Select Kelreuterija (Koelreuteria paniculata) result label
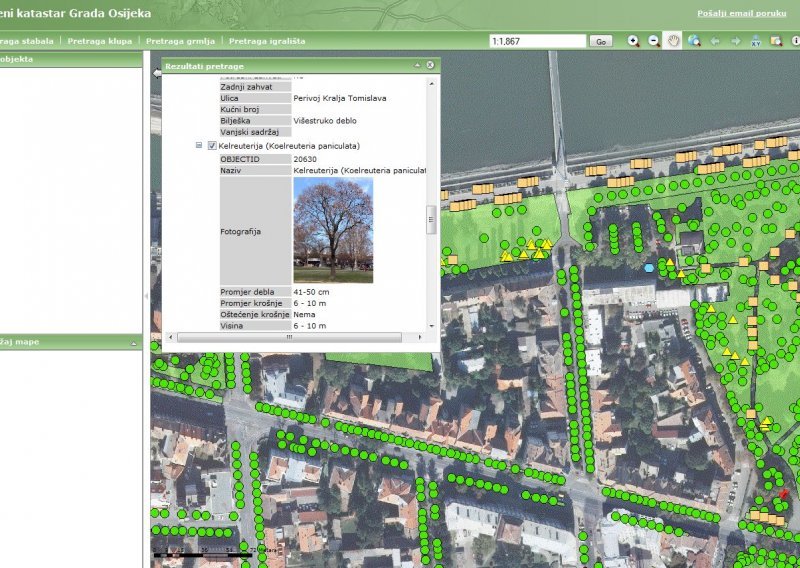Image resolution: width=800 pixels, height=568 pixels. click(289, 146)
